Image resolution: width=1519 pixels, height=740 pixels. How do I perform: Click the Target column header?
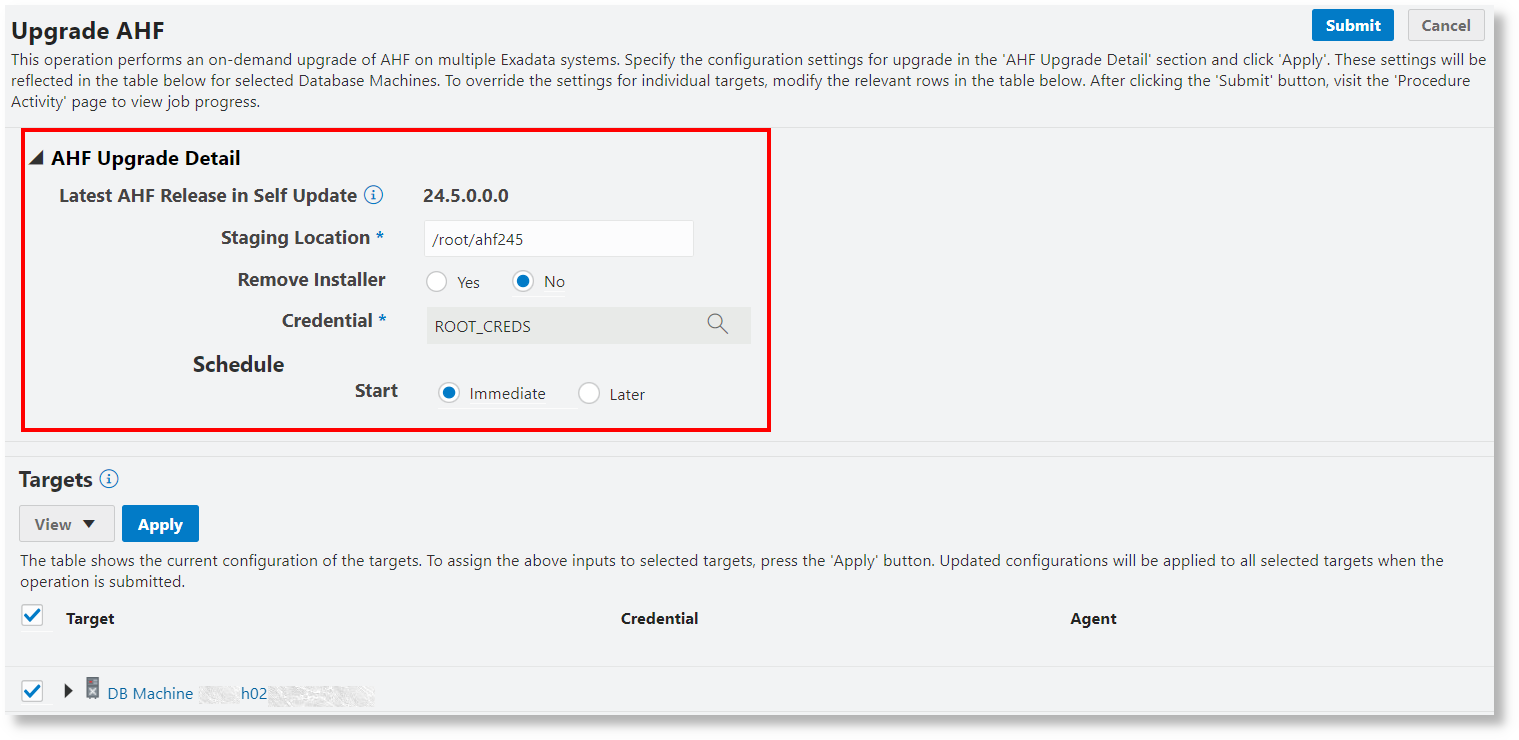tap(90, 619)
